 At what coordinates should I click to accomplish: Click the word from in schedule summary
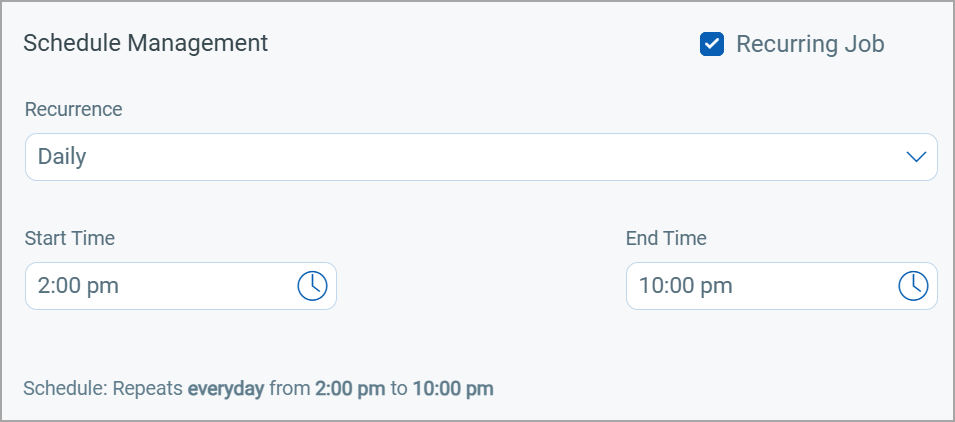click(290, 389)
